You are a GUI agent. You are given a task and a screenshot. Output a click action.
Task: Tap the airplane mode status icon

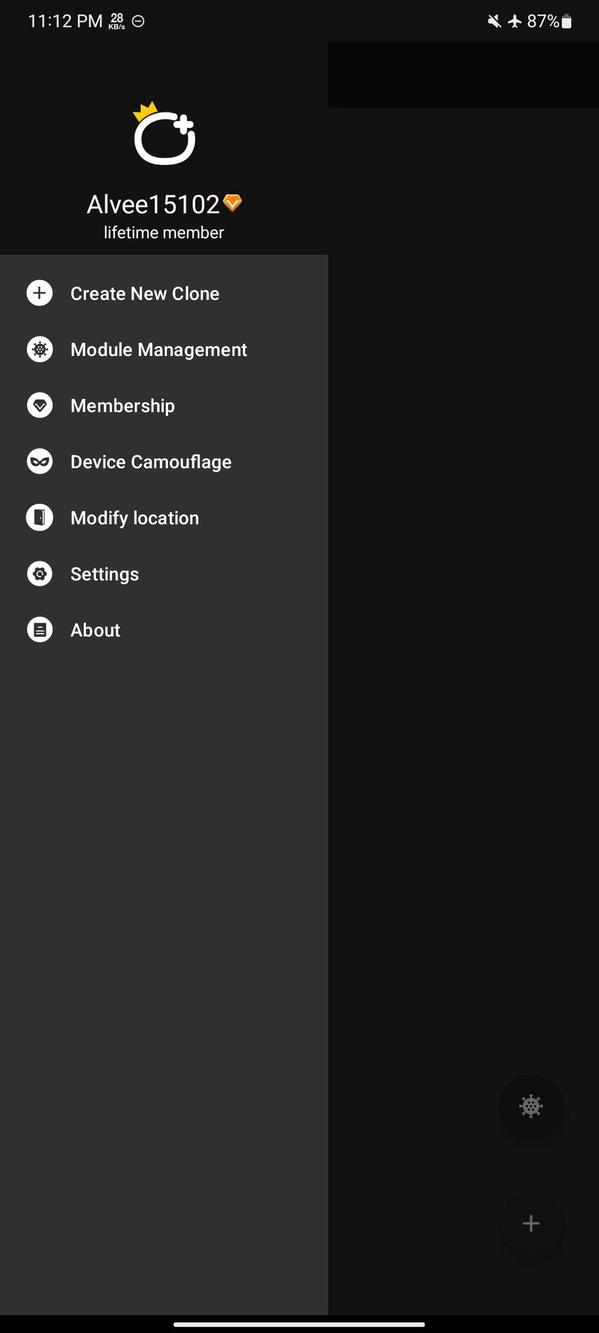coord(515,21)
